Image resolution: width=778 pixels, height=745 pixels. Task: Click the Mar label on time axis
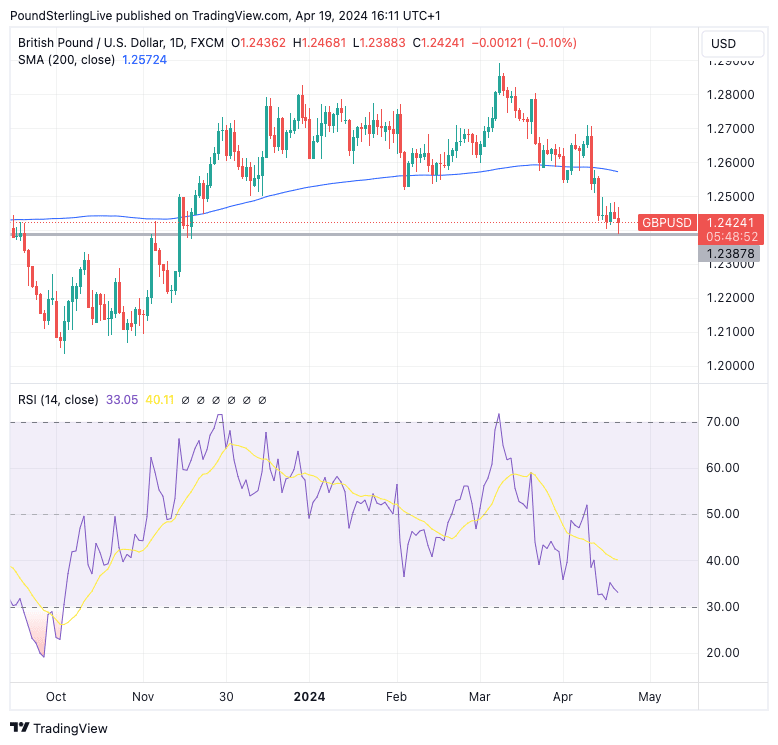point(481,696)
